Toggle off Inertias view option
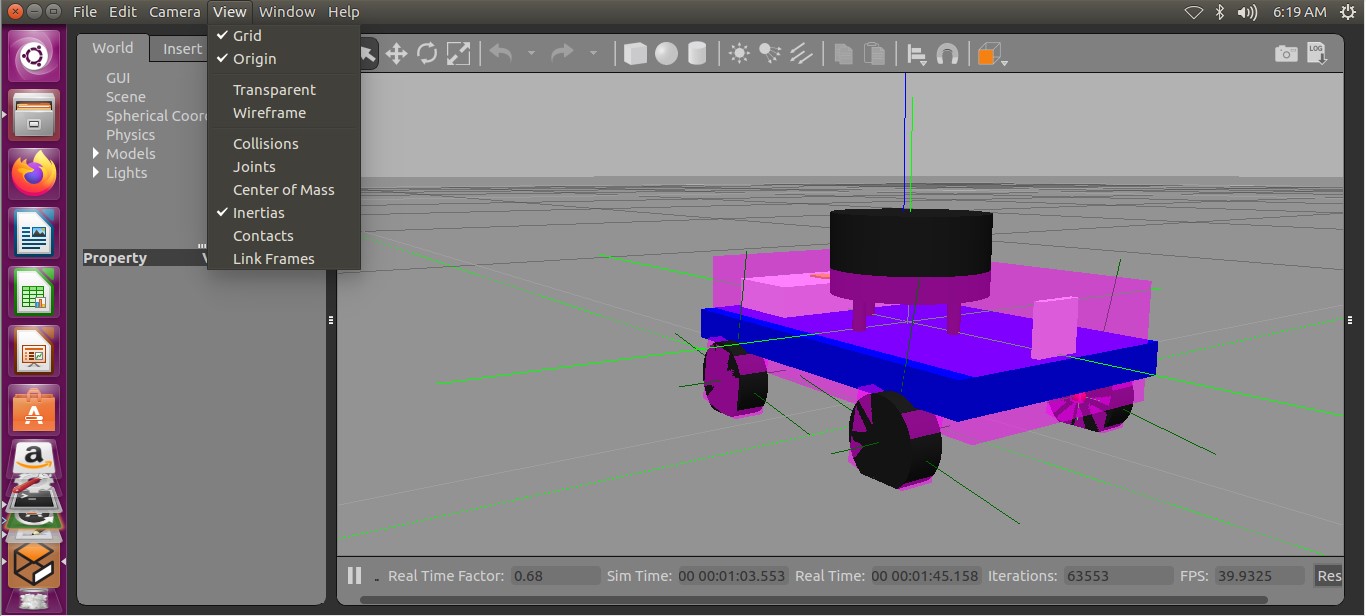This screenshot has width=1366, height=616. (258, 213)
